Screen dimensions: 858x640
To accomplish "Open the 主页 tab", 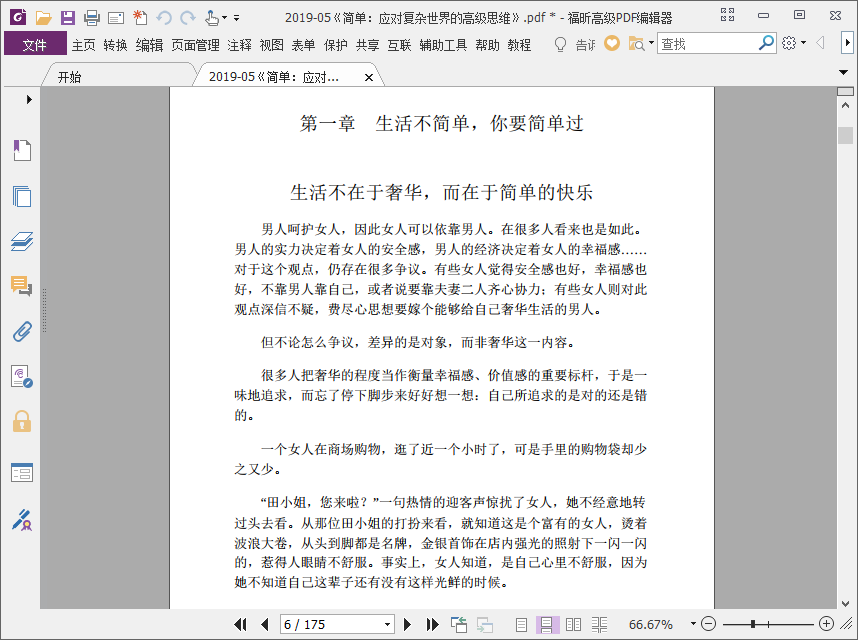I will (83, 45).
